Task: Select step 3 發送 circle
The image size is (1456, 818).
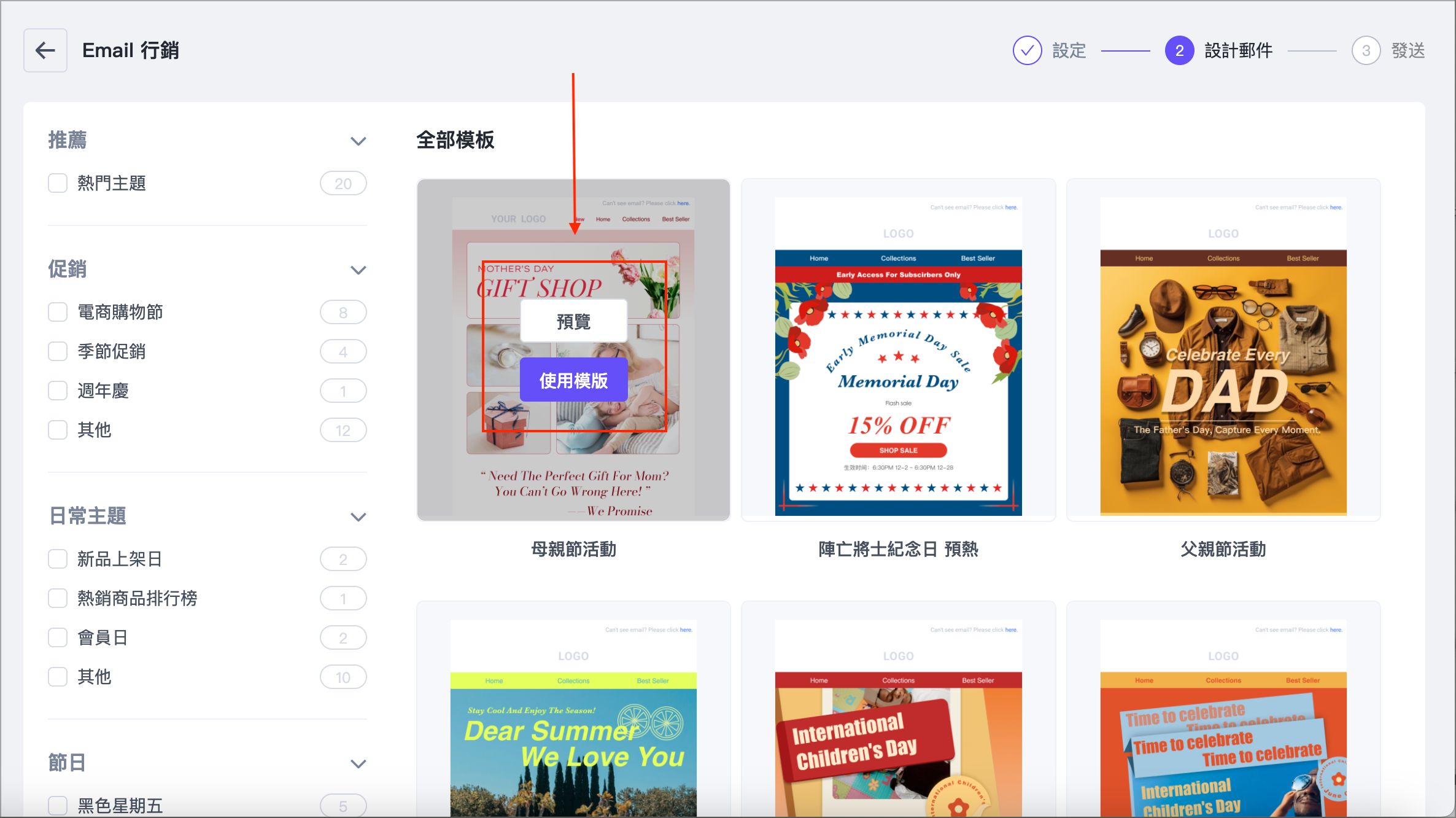Action: point(1366,50)
